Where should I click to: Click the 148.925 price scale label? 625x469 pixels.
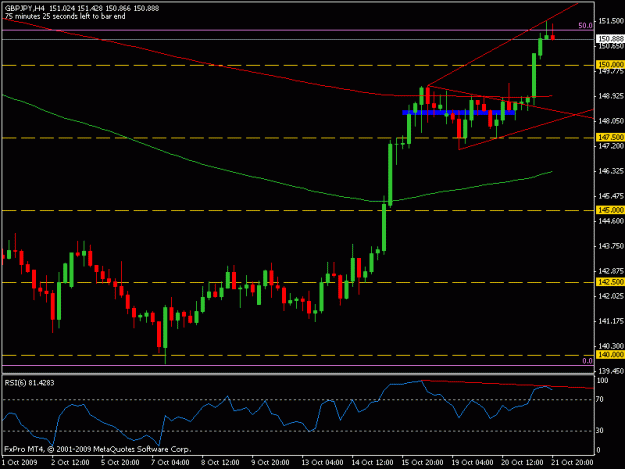[611, 96]
